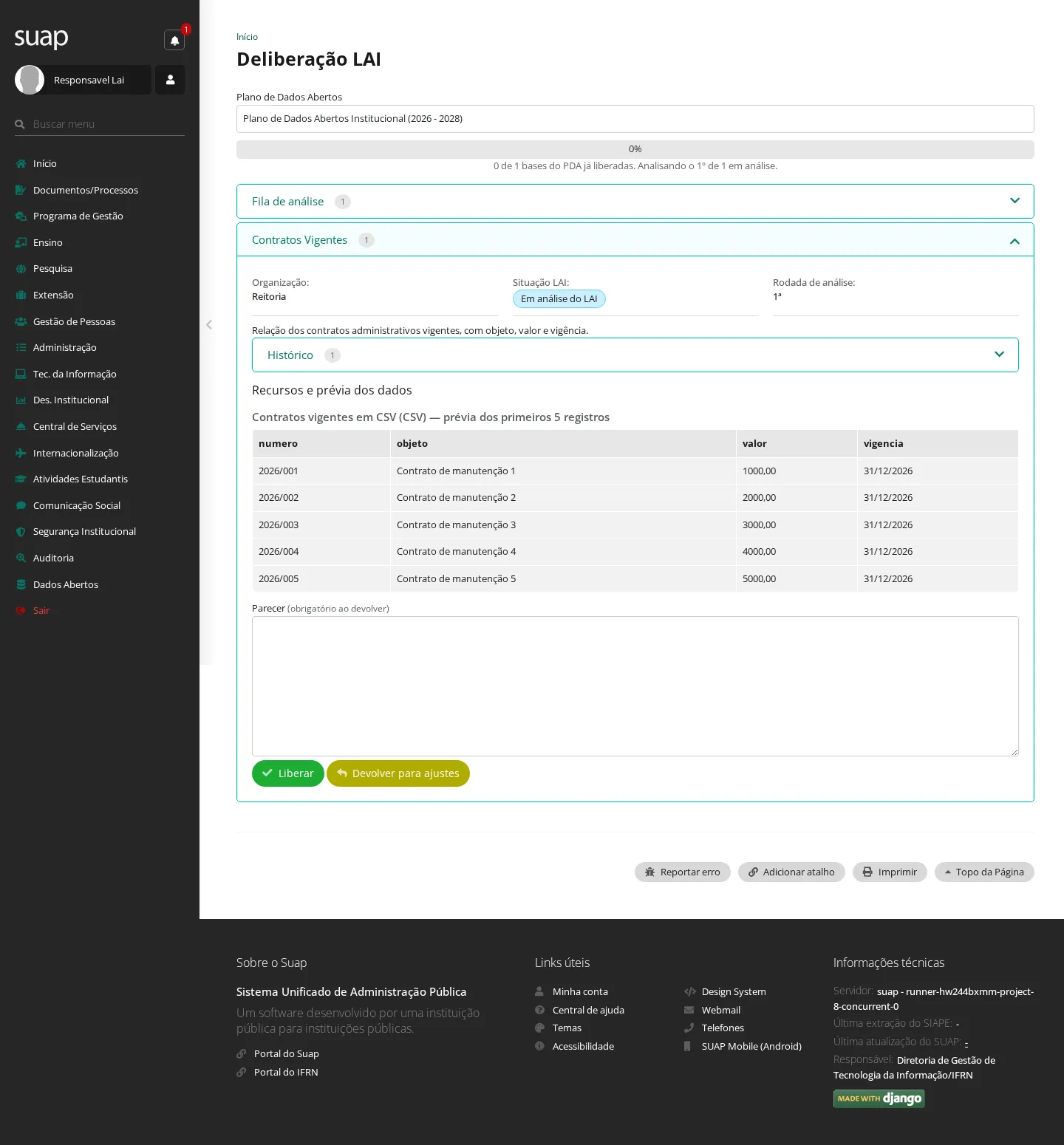Click the Reportar erro button
The width and height of the screenshot is (1064, 1145).
(682, 872)
